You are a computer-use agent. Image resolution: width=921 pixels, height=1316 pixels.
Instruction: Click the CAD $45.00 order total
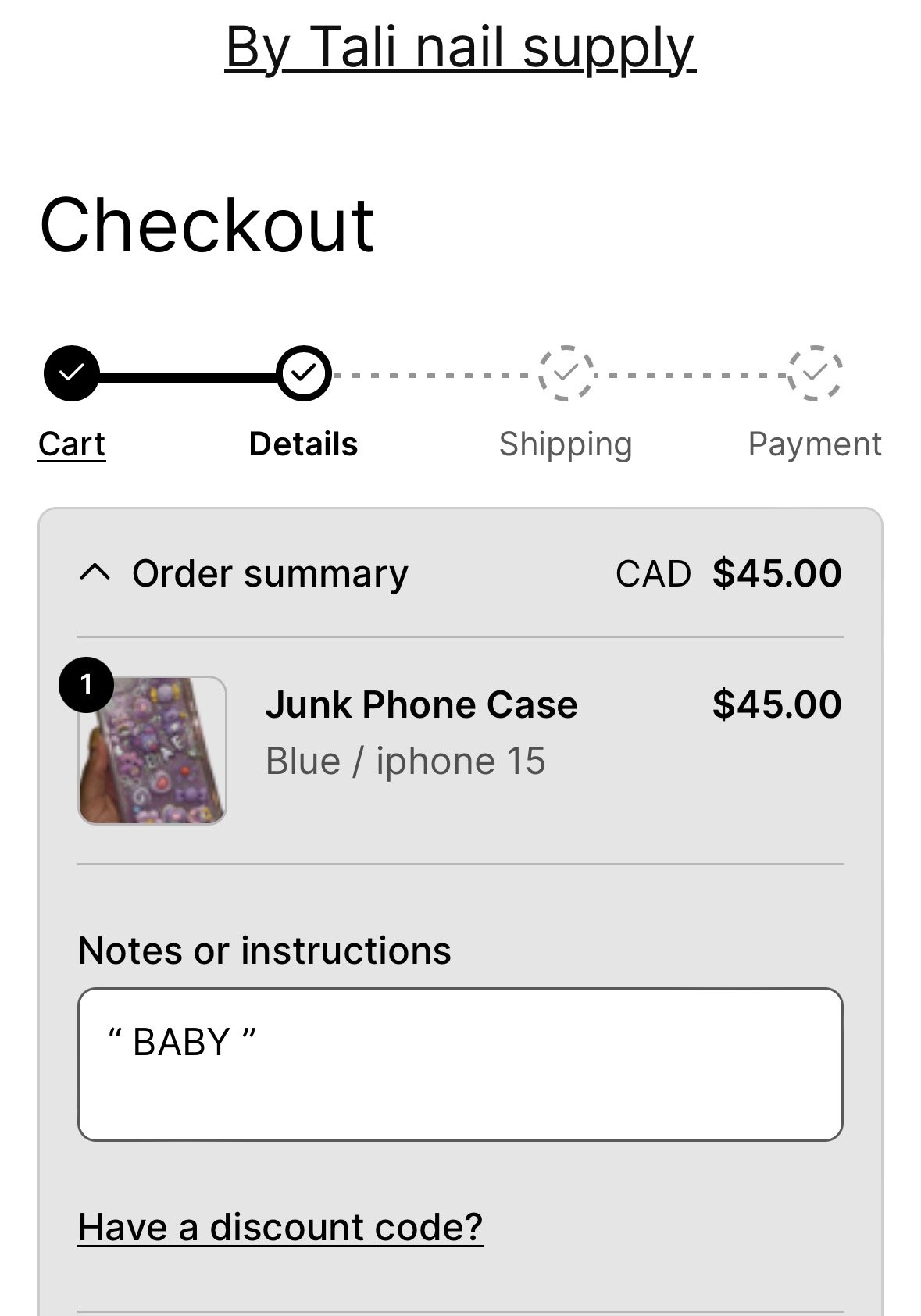[729, 574]
